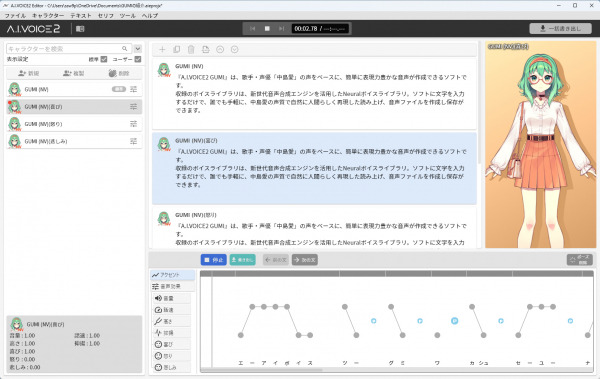Click the skip to end playback control
This screenshot has height=379, width=600.
coord(282,29)
